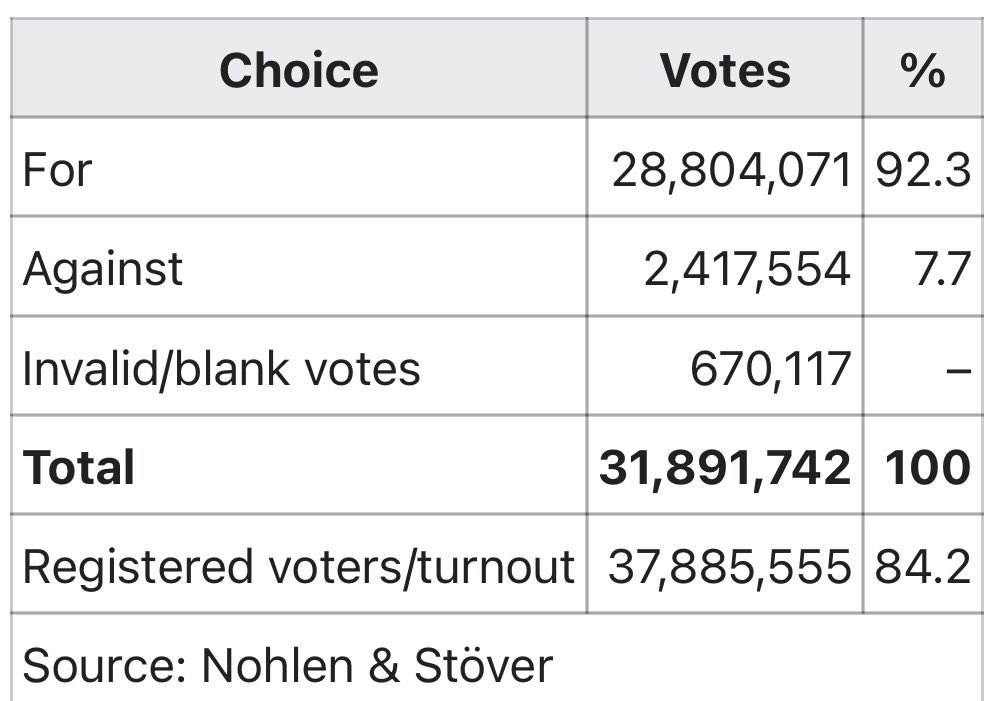Viewport: 994px width, 701px height.
Task: Click the 'Against' row label
Action: point(103,268)
